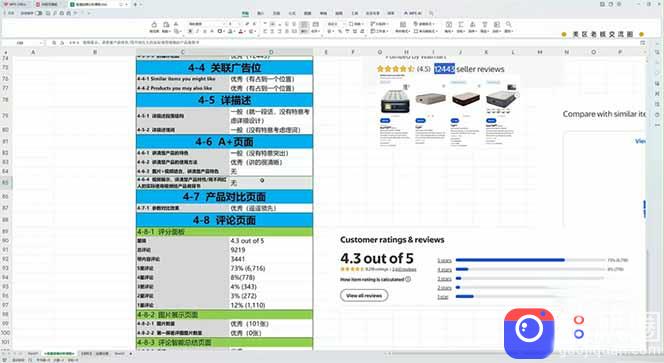
Task: Click the zoom magnifier icon by formula bar
Action: coord(54,43)
